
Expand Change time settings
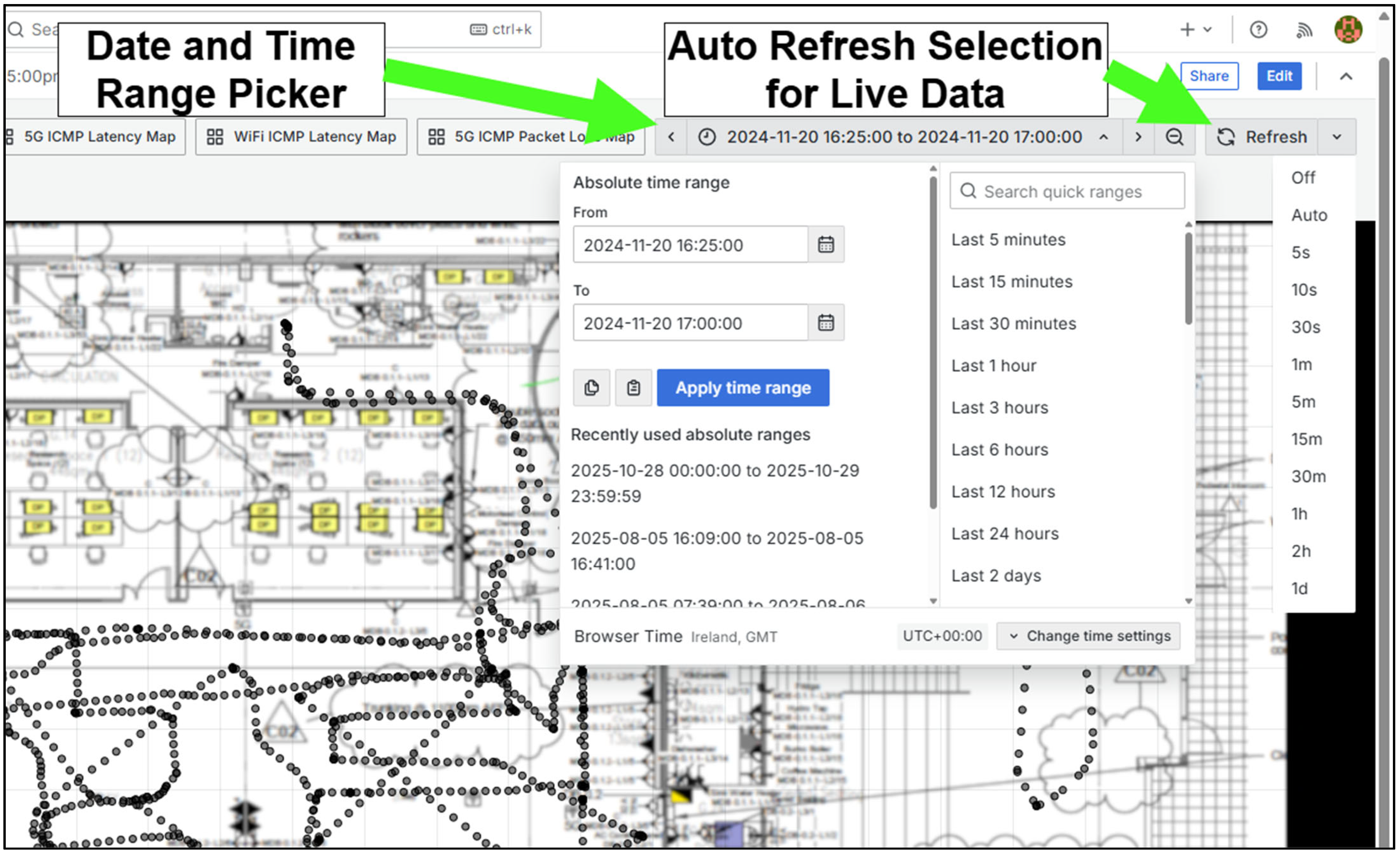(x=1088, y=636)
